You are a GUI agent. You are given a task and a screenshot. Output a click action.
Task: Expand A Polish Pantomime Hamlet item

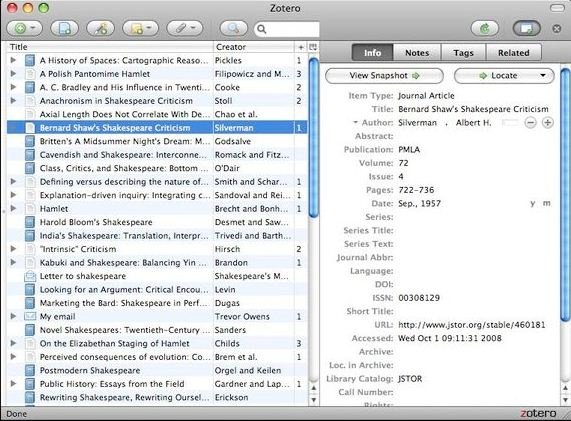pyautogui.click(x=13, y=74)
